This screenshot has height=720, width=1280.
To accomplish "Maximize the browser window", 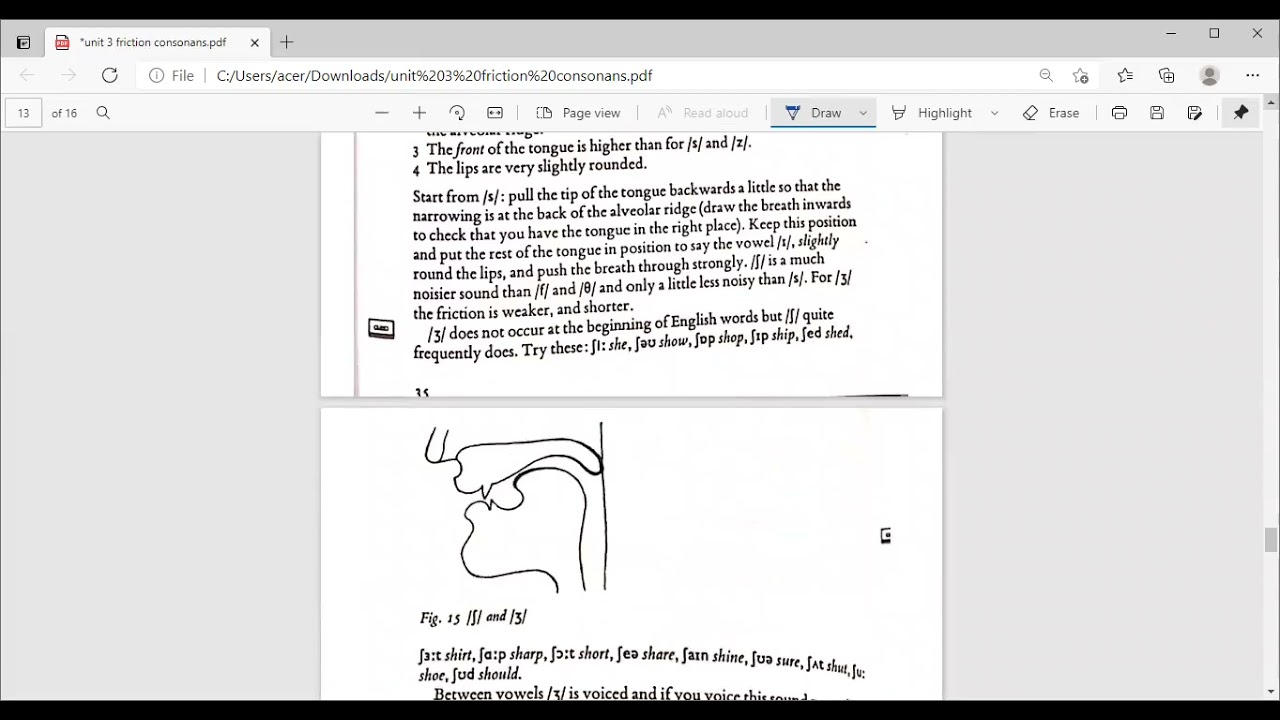I will click(x=1214, y=33).
